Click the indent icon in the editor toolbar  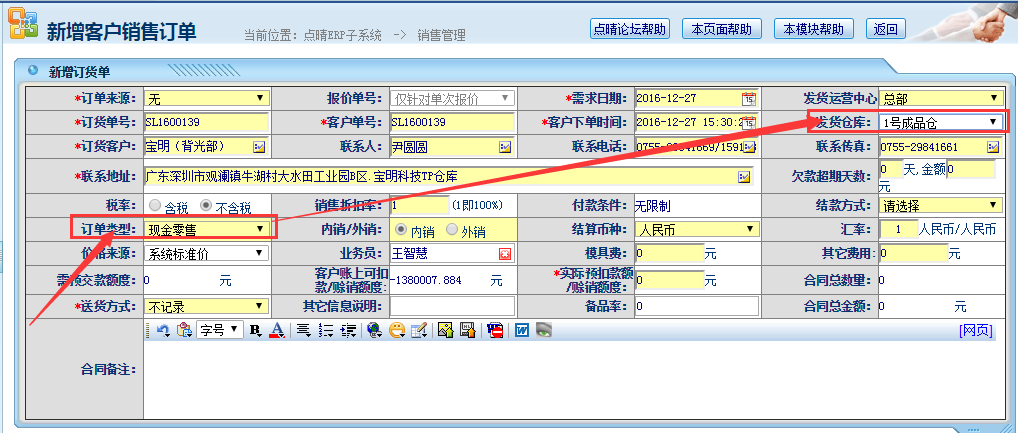(x=348, y=330)
